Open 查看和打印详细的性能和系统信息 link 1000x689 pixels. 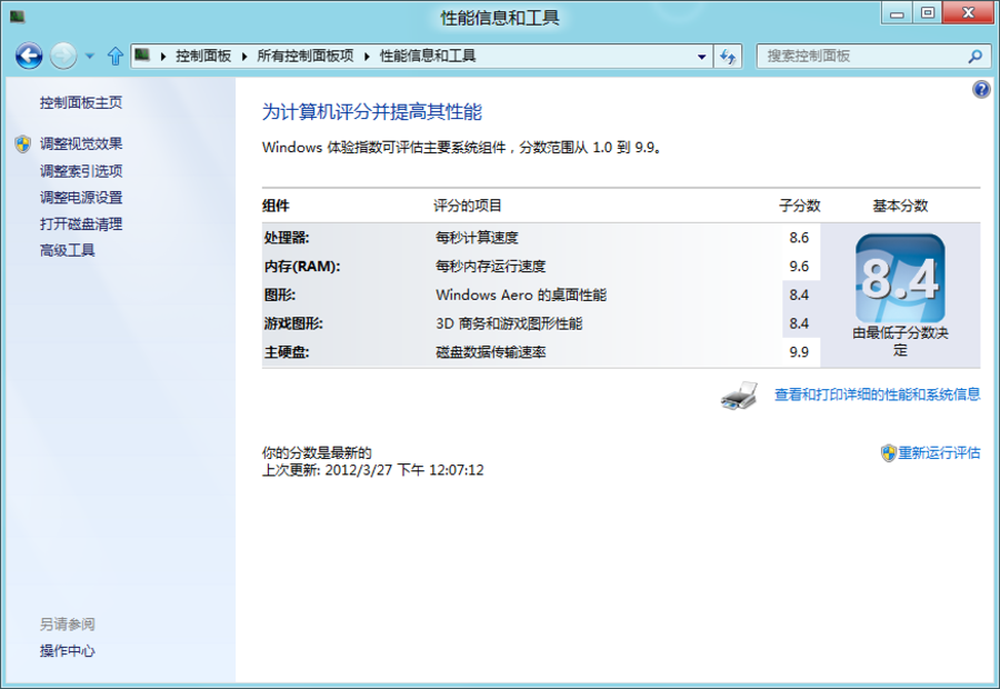(x=877, y=395)
